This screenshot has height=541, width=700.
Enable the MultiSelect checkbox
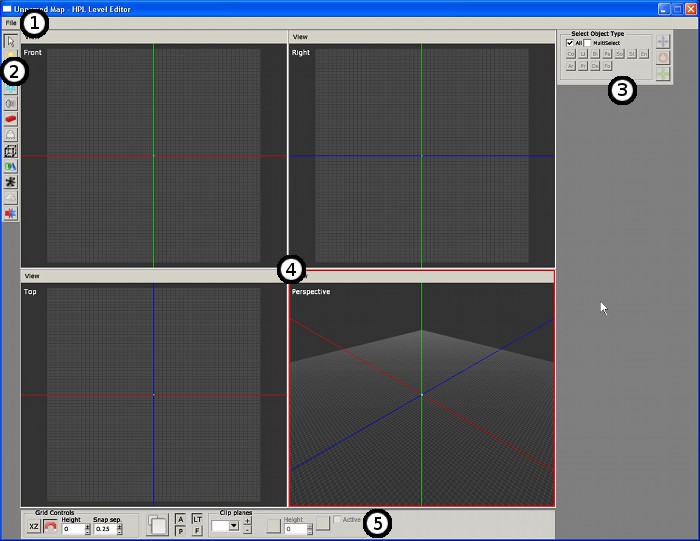click(x=588, y=43)
